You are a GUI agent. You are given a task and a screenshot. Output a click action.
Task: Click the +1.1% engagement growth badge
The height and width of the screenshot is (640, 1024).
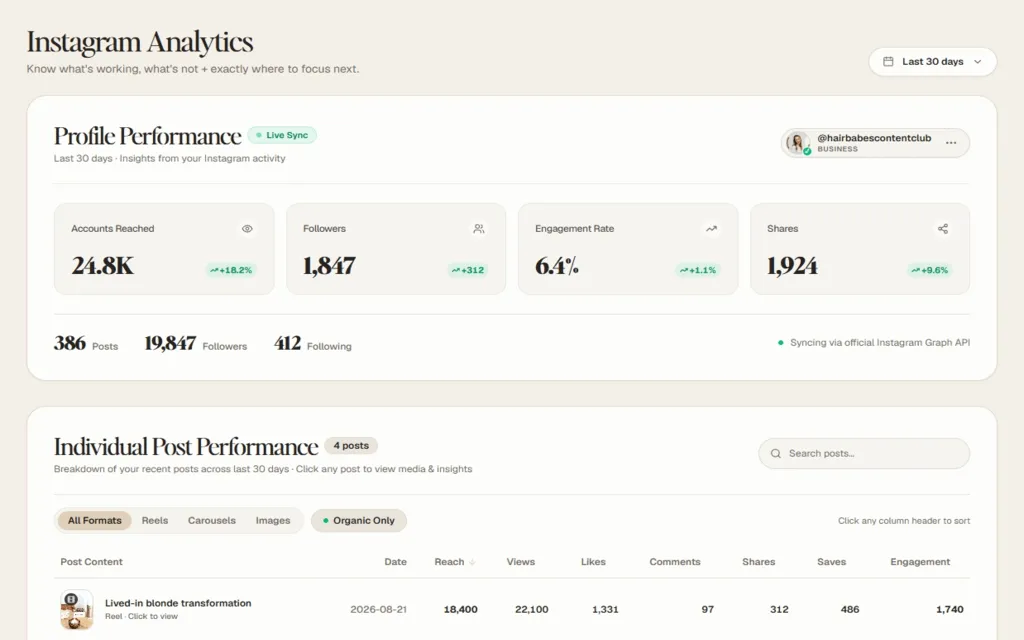pyautogui.click(x=697, y=270)
